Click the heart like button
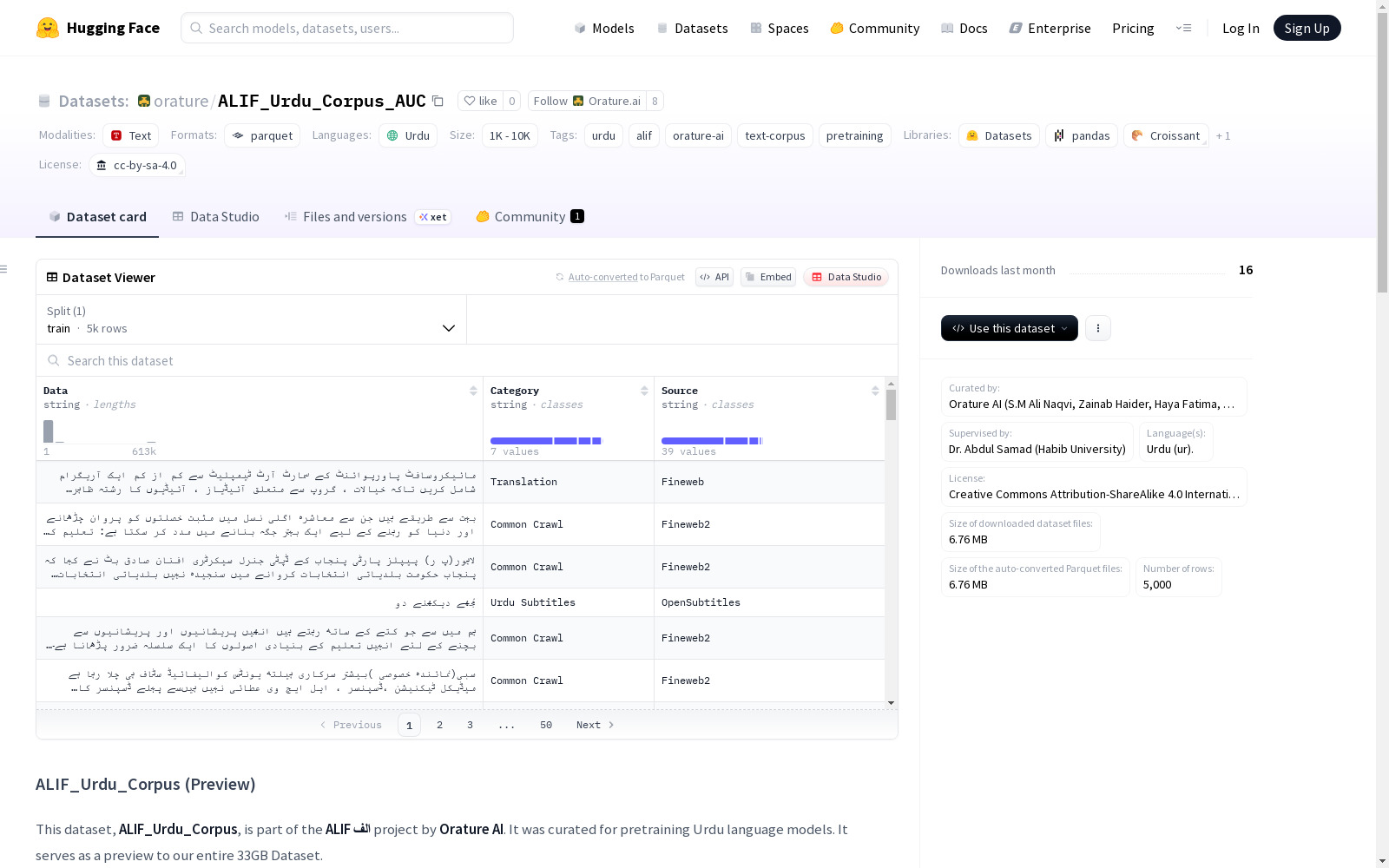The image size is (1389, 868). (x=480, y=101)
